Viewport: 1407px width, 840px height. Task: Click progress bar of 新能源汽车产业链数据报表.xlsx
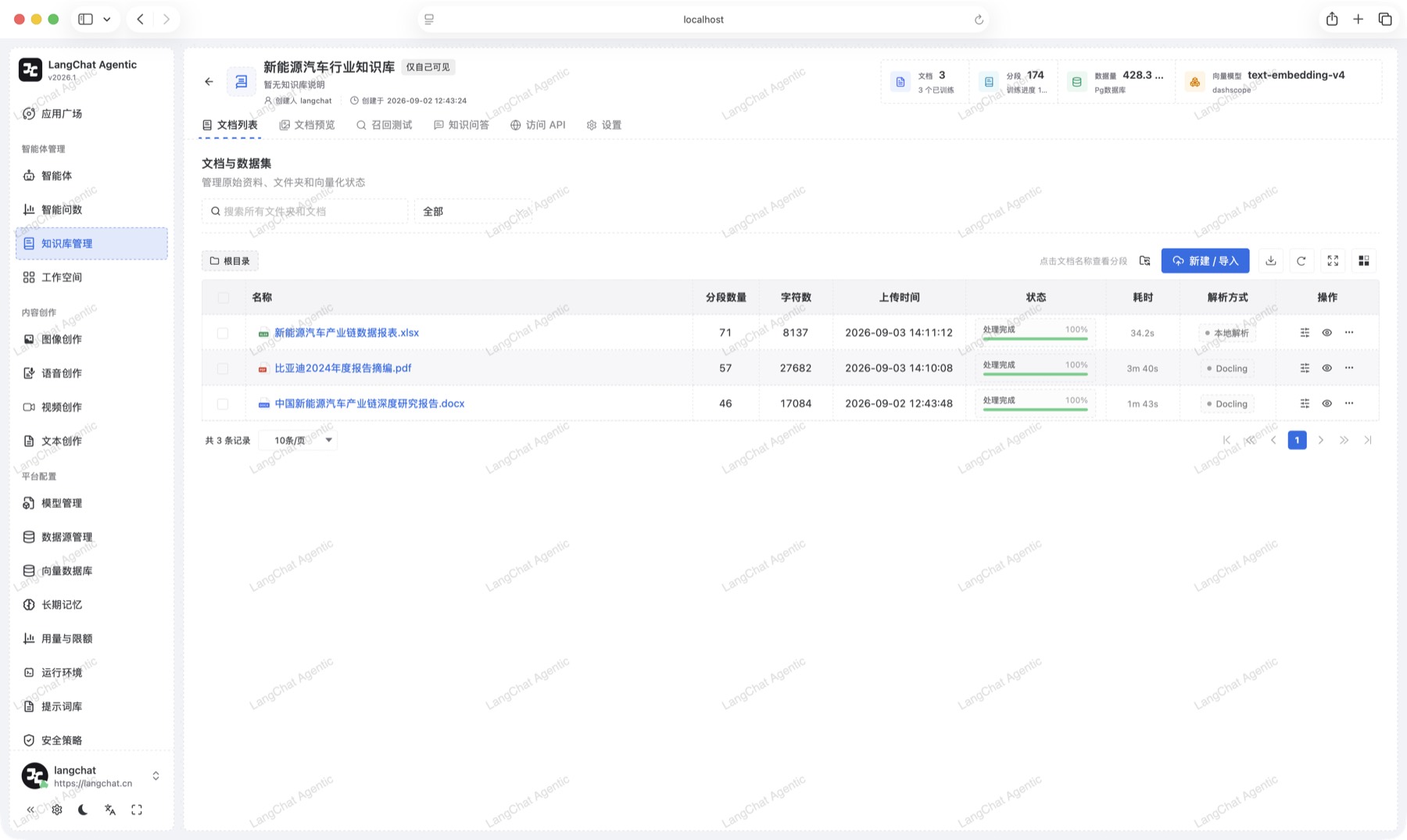pyautogui.click(x=1035, y=339)
